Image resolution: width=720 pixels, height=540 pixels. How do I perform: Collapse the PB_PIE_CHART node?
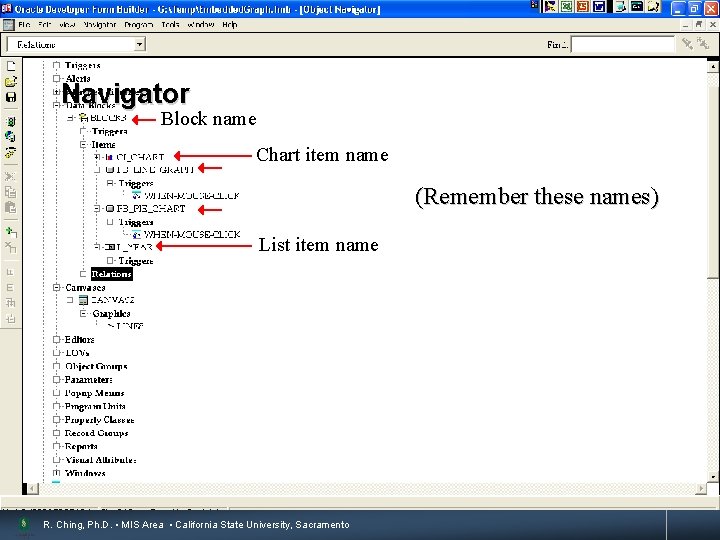(x=97, y=209)
